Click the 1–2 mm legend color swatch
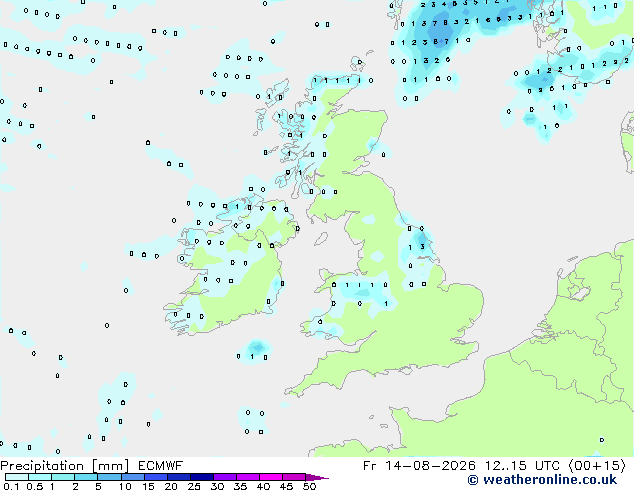This screenshot has height=490, width=634. click(63, 477)
